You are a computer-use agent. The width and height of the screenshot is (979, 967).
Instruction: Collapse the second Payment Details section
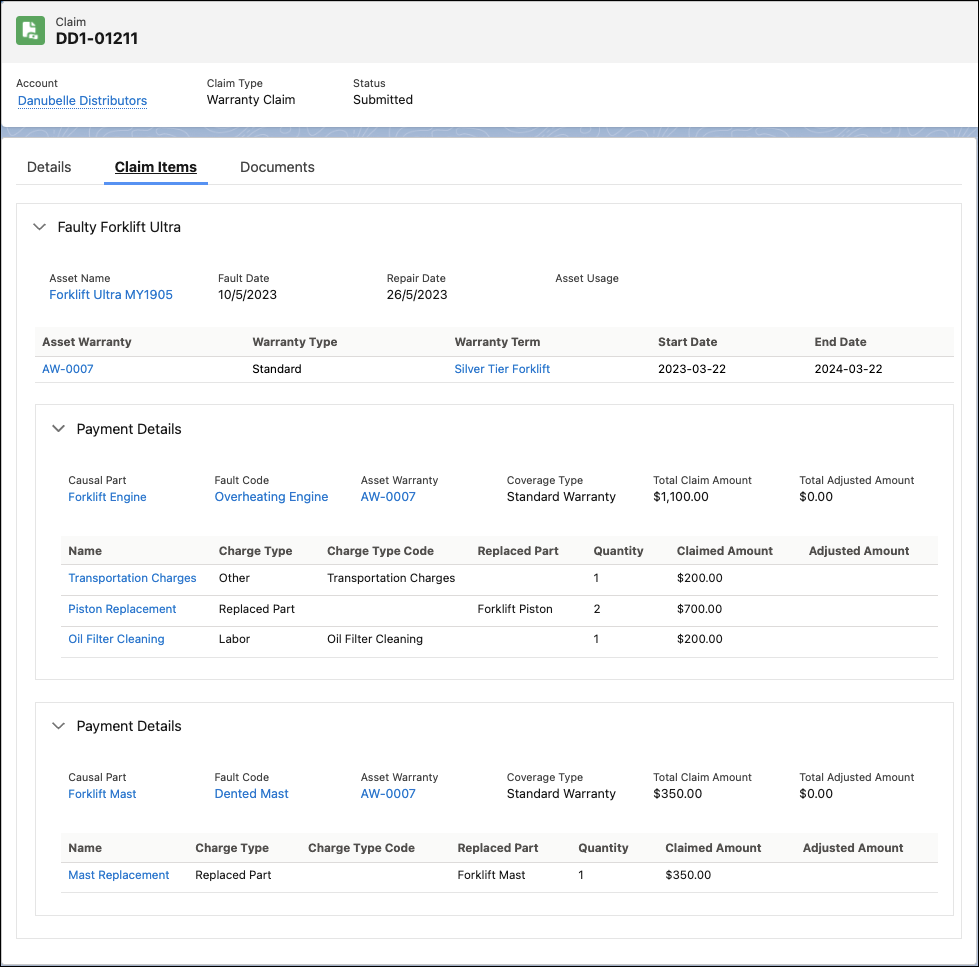[x=58, y=725]
